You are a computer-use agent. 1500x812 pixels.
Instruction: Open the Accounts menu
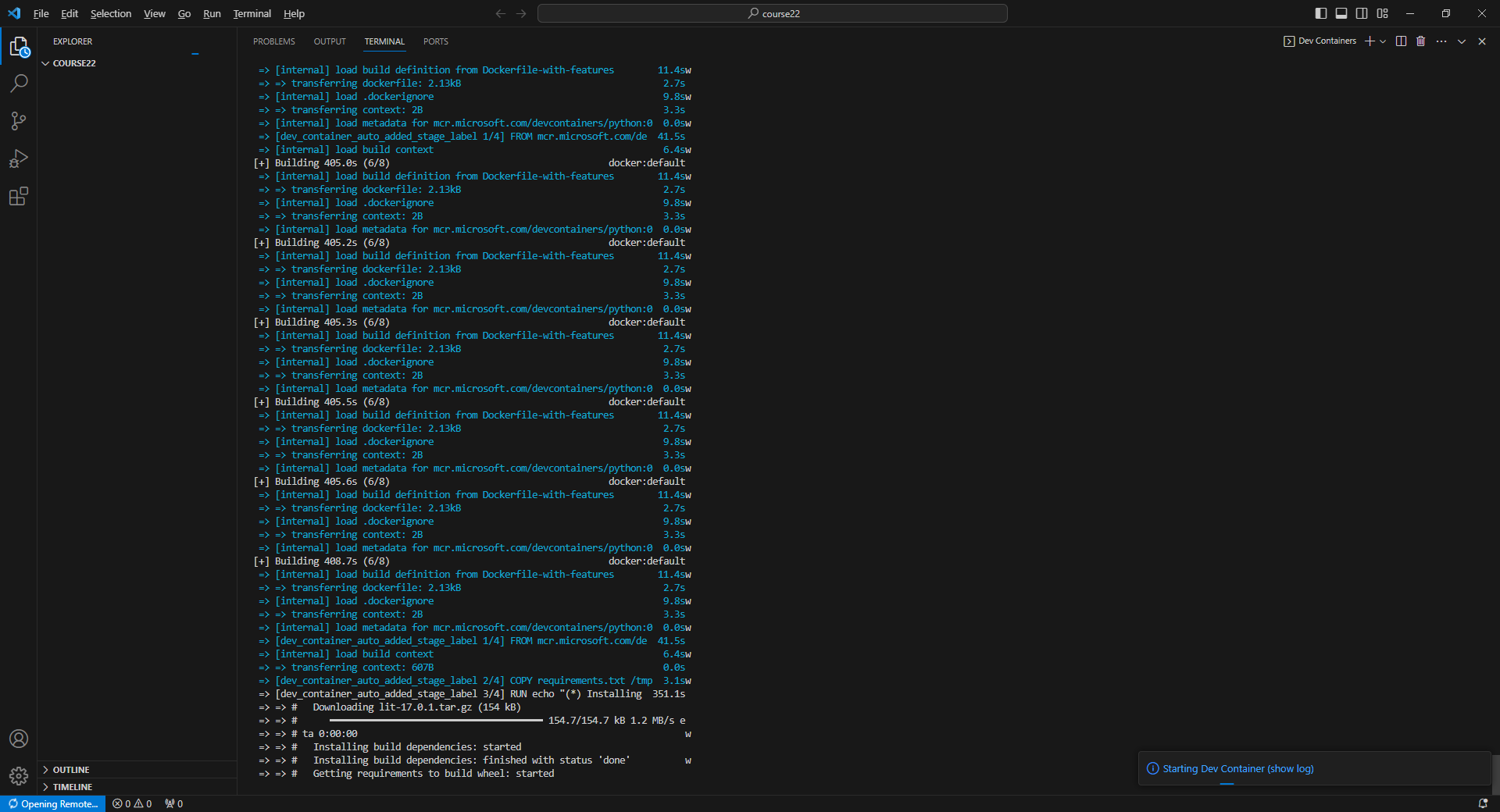19,739
